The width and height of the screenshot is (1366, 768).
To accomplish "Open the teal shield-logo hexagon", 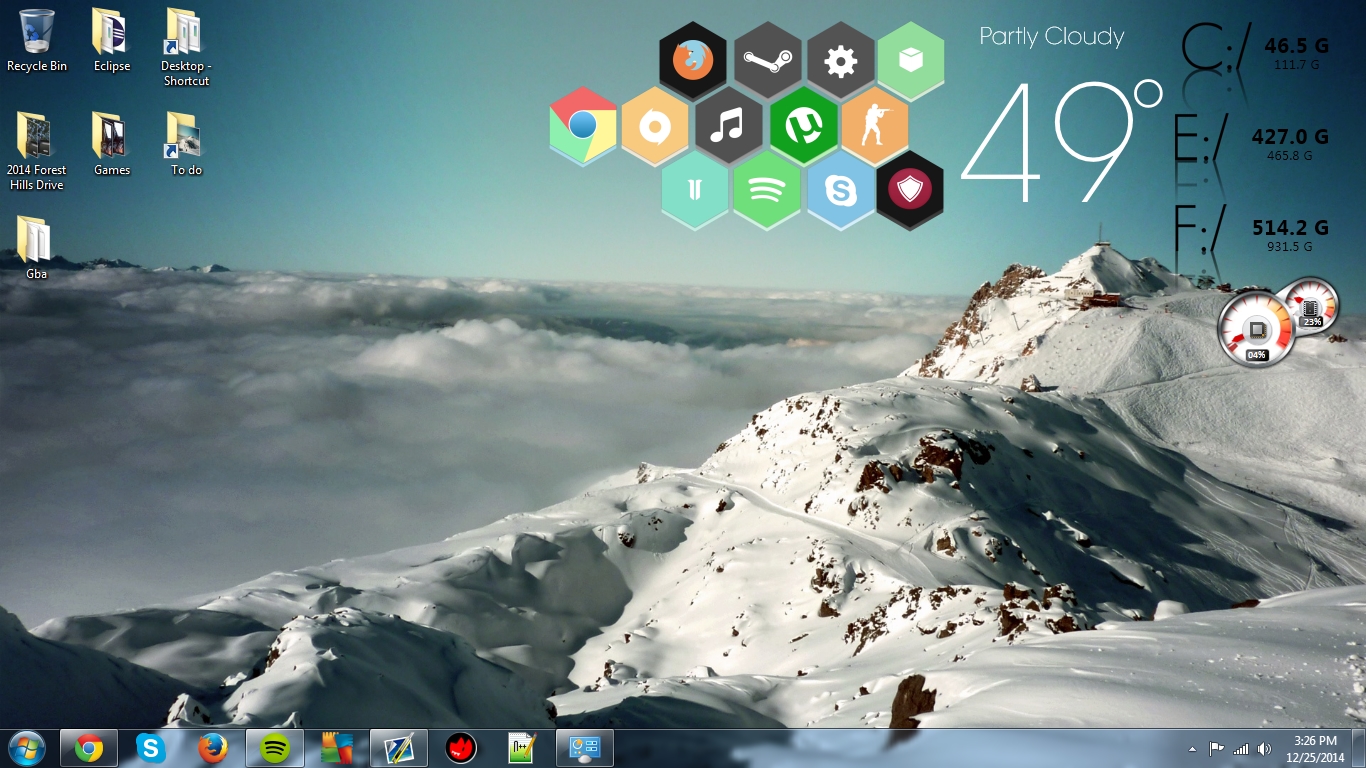I will [694, 191].
